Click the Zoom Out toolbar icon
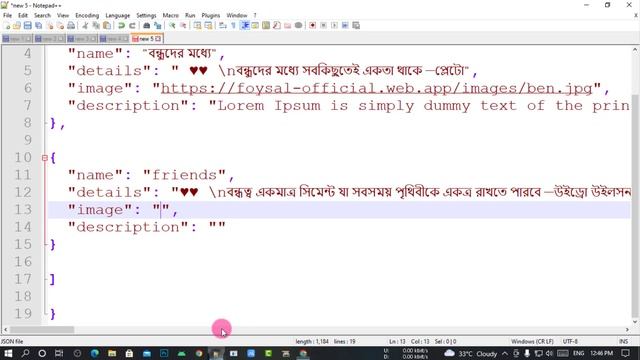The width and height of the screenshot is (640, 360). 183,26
